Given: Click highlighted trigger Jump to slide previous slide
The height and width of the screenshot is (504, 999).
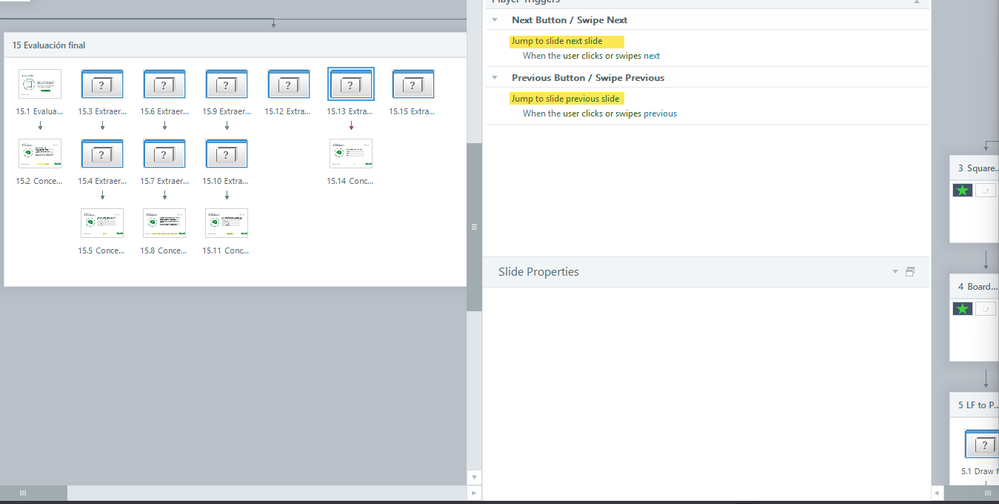Looking at the screenshot, I should 566,99.
